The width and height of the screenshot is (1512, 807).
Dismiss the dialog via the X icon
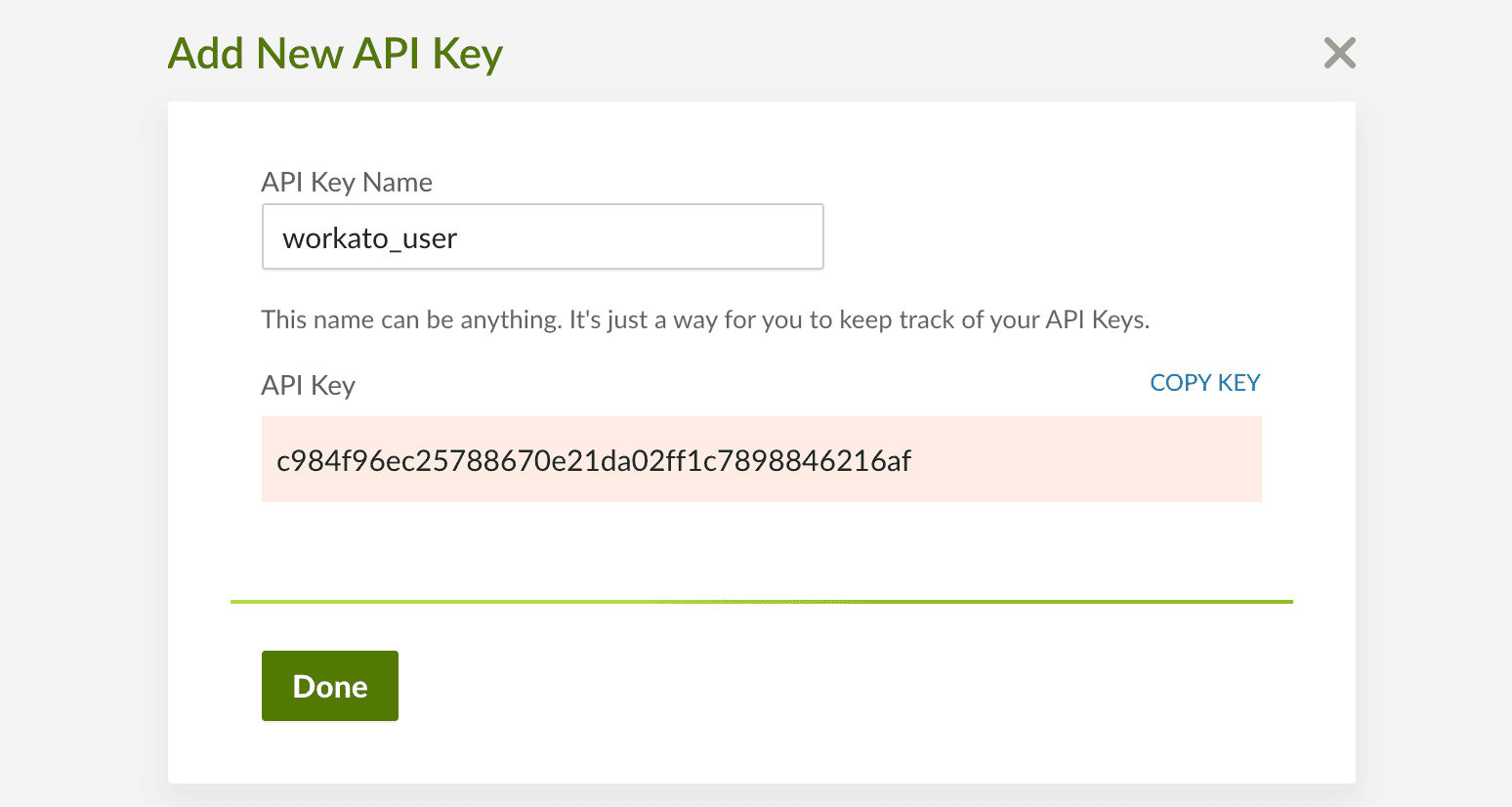tap(1339, 53)
